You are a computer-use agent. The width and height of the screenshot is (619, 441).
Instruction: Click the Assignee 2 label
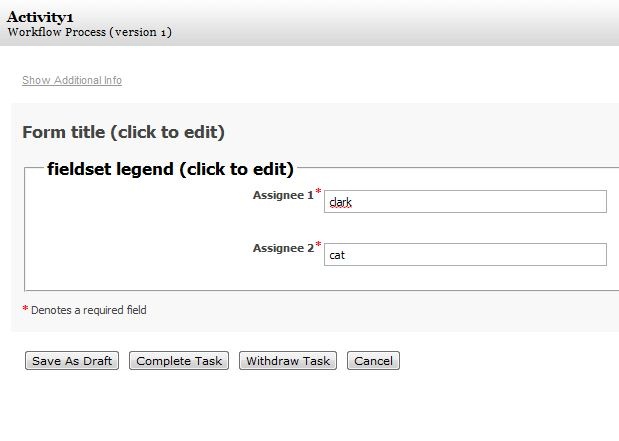(x=283, y=248)
